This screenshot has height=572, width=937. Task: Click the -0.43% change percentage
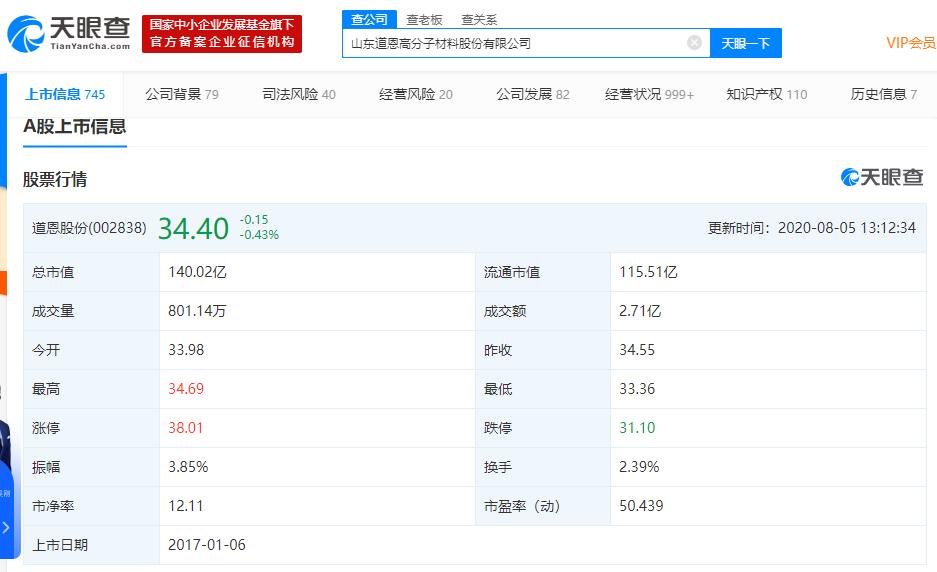pyautogui.click(x=259, y=235)
